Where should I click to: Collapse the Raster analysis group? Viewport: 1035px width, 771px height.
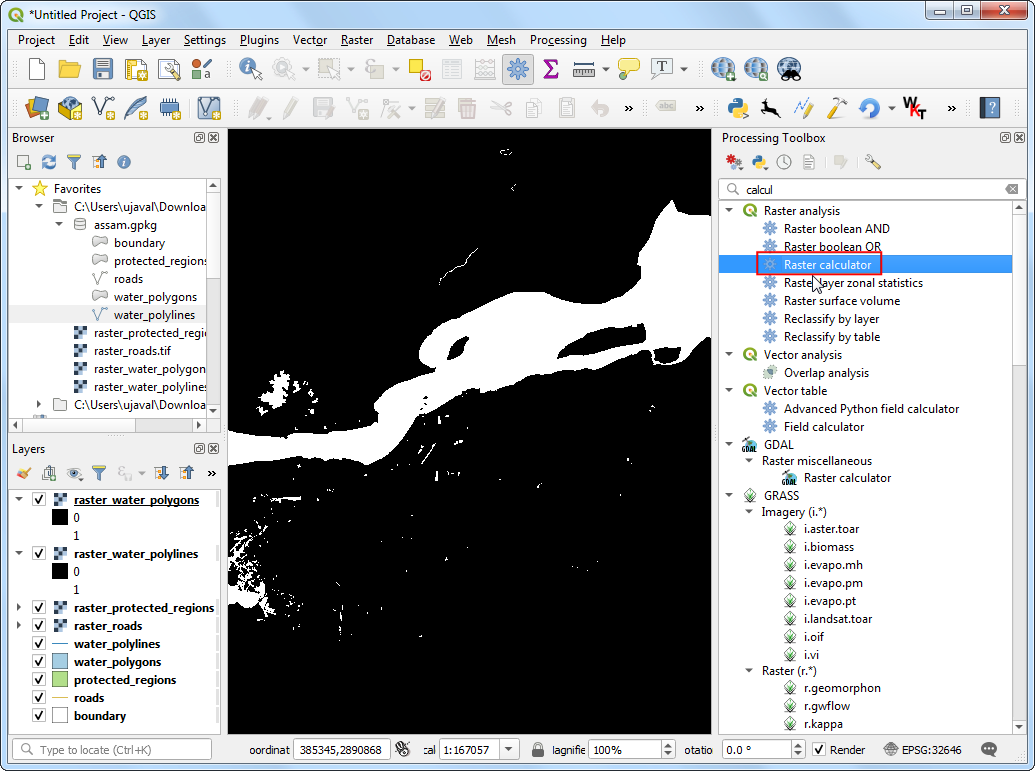point(728,211)
